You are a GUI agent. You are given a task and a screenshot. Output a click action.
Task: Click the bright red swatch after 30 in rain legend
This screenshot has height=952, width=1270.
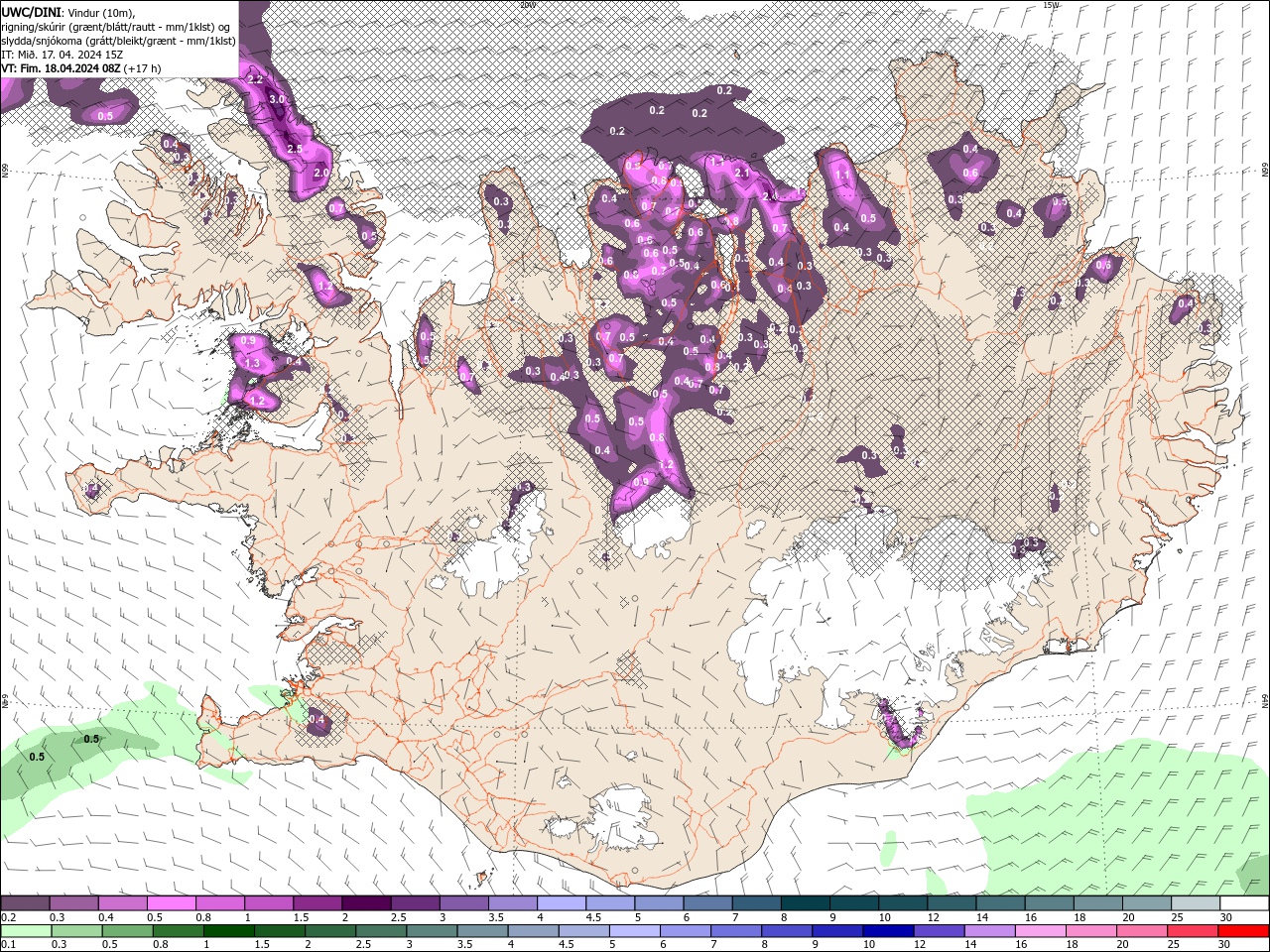pyautogui.click(x=1245, y=931)
